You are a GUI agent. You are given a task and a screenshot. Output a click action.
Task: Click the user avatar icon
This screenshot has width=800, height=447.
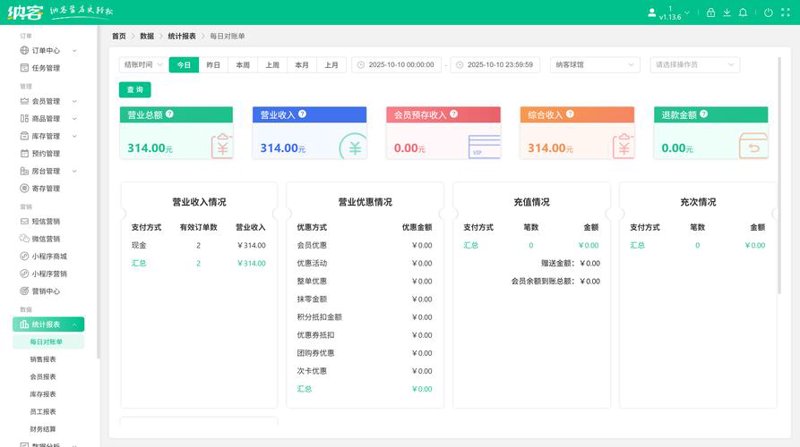652,13
